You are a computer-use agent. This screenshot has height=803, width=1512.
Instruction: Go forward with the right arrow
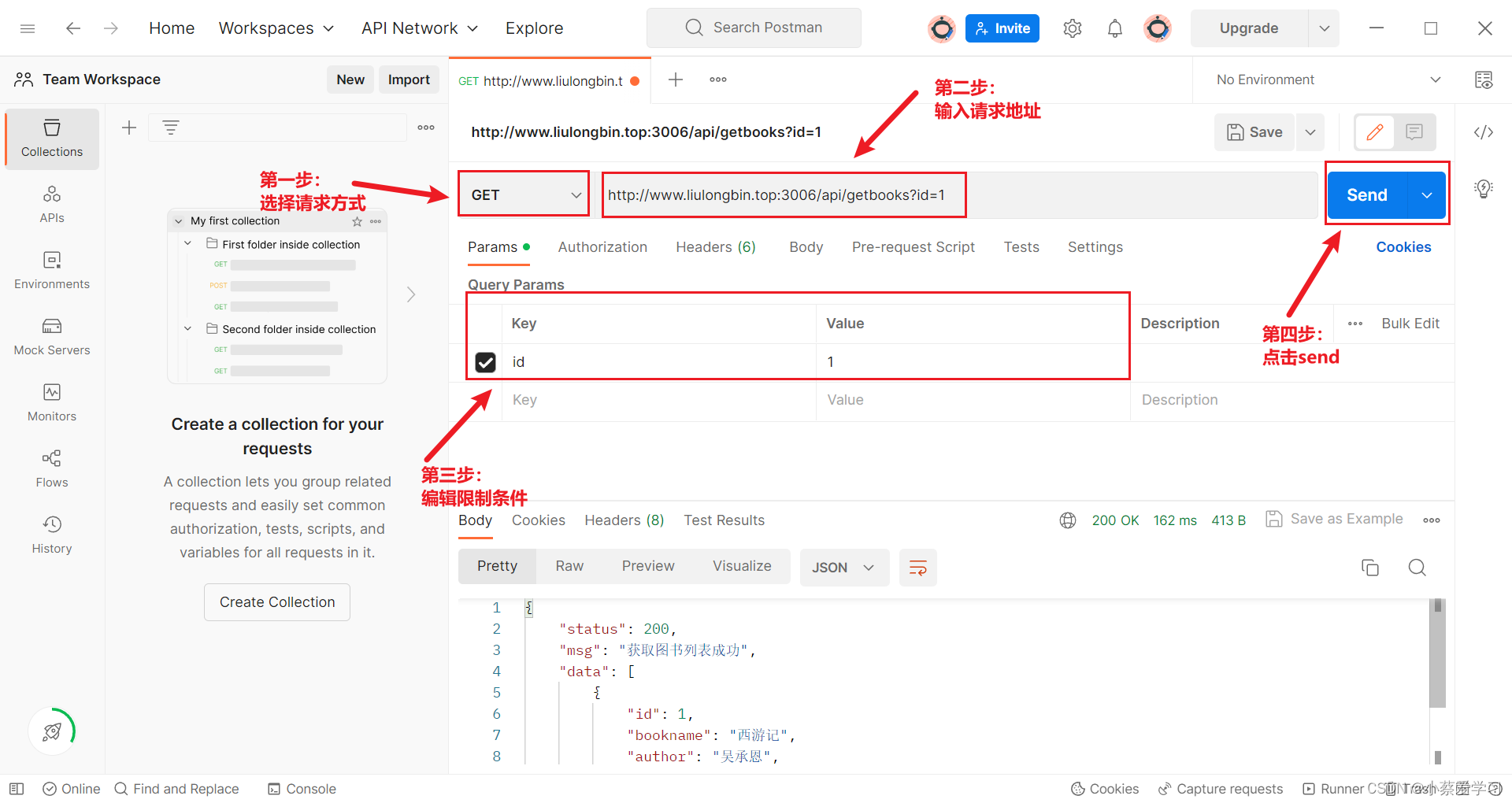click(x=111, y=28)
